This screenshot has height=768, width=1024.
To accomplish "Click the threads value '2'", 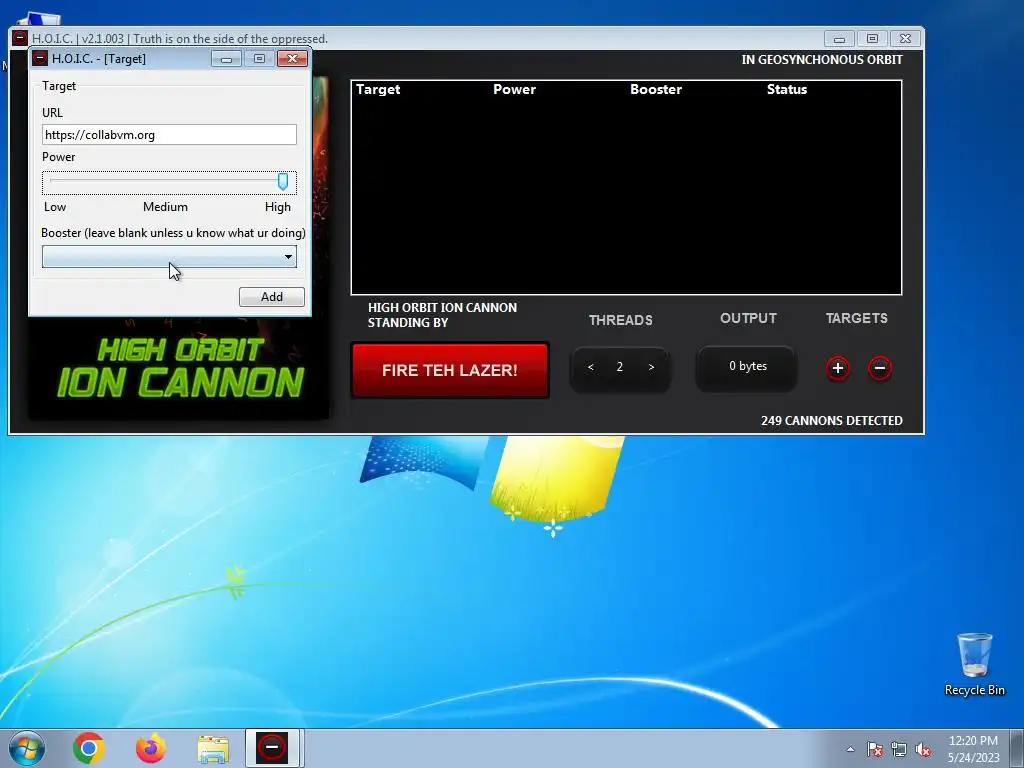I will tap(620, 367).
